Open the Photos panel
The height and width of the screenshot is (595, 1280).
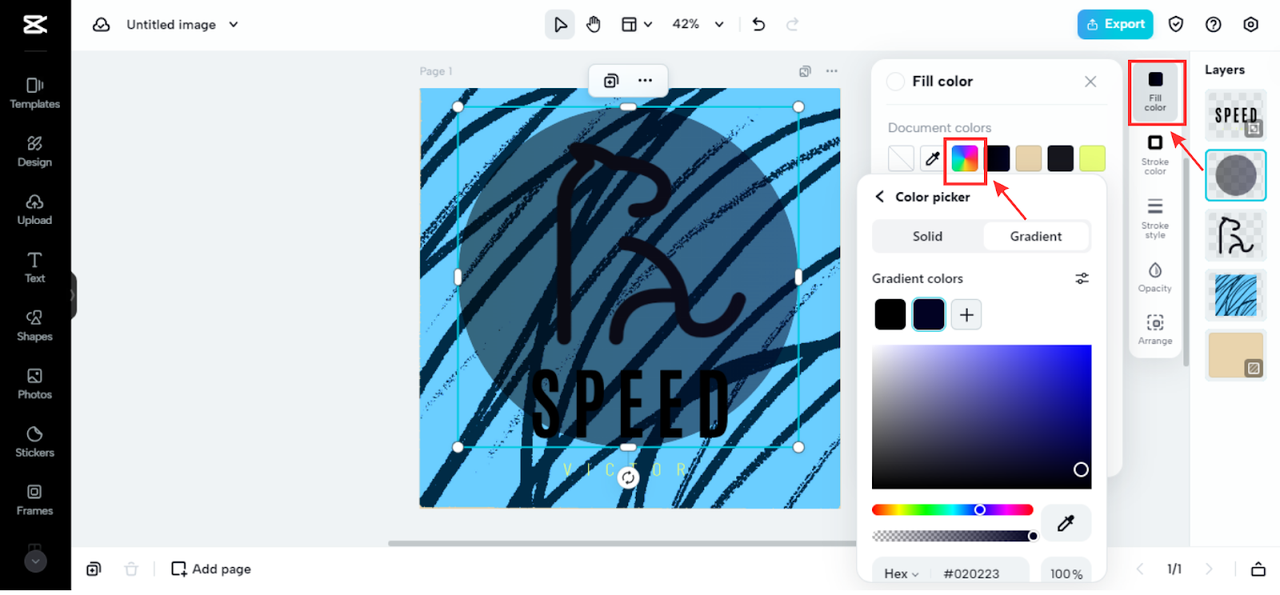point(35,383)
